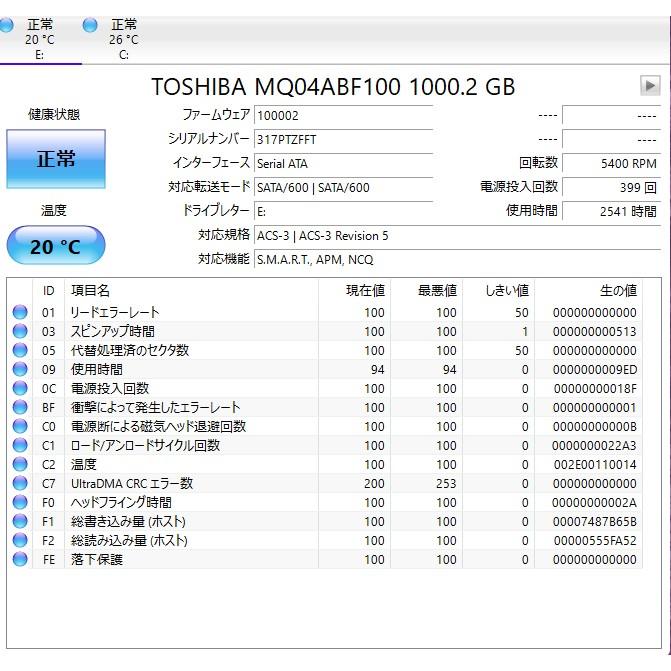
Task: Click the 20 °C temperature button
Action: click(56, 246)
